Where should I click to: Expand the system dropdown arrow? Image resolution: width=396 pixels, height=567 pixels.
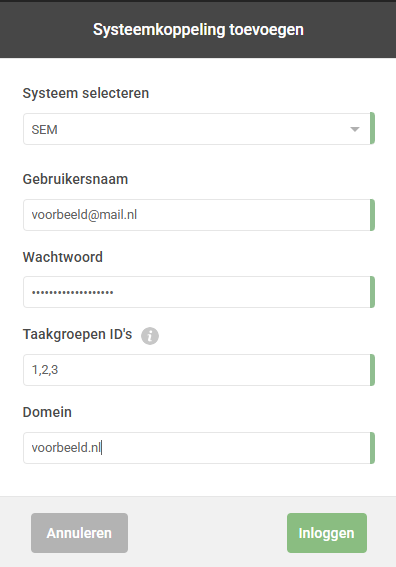[355, 129]
